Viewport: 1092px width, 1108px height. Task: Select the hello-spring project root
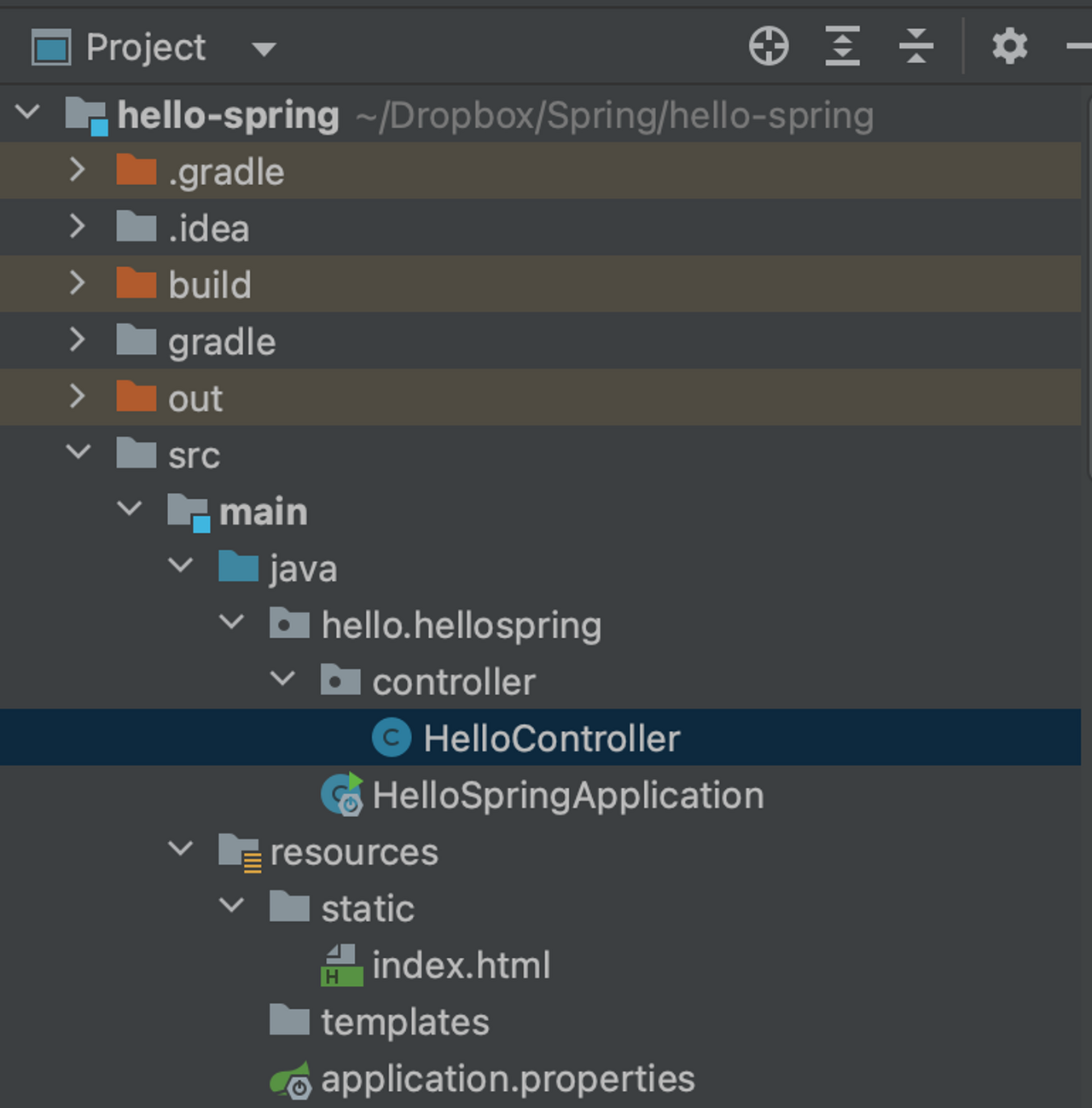click(229, 115)
